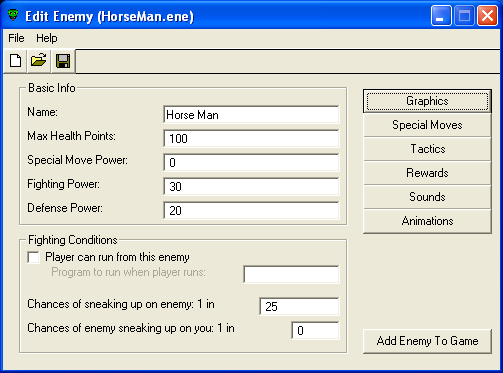Screen dimensions: 503x373
Task: Click the app icon in title bar
Action: coord(13,15)
